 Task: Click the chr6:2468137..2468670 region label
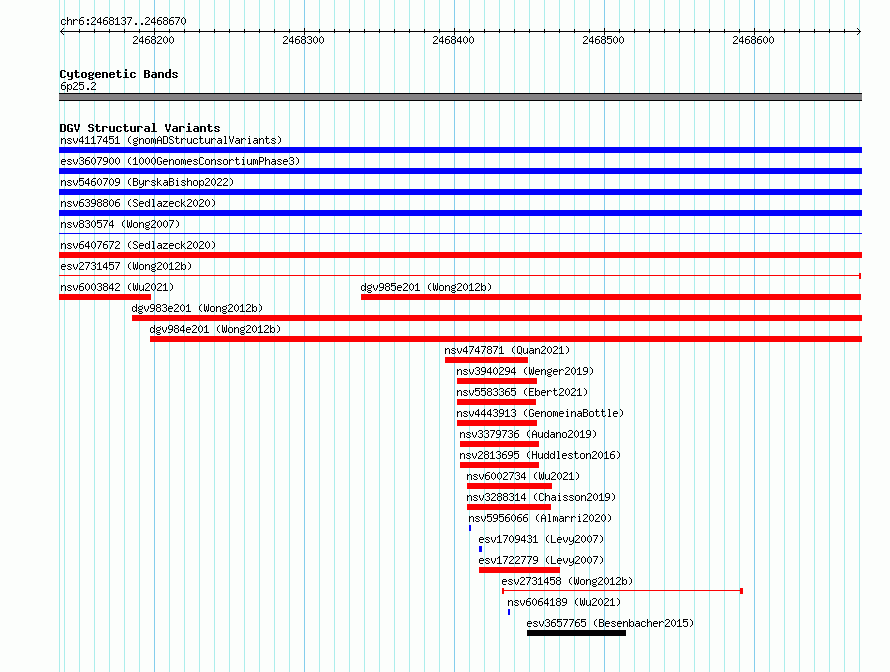[x=123, y=21]
